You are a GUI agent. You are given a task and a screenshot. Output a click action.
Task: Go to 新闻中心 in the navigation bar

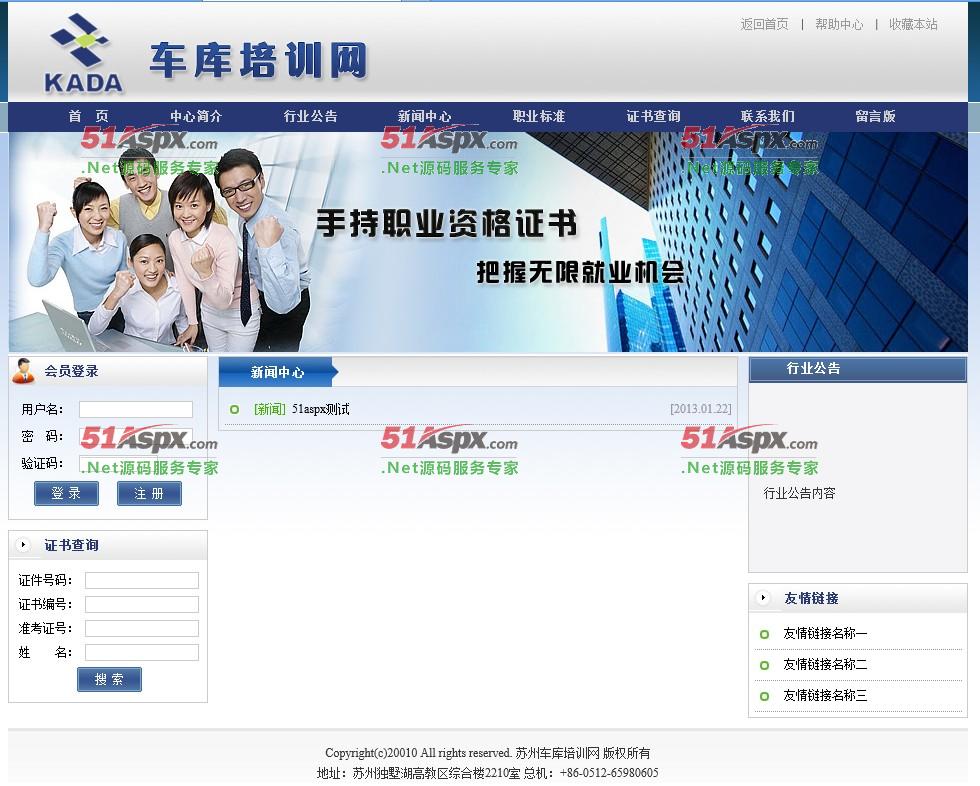(x=424, y=116)
